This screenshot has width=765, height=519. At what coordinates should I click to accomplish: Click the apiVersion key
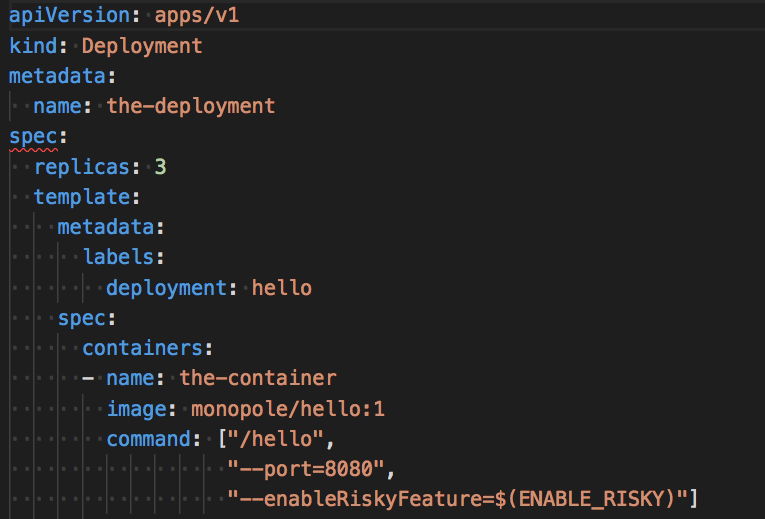pyautogui.click(x=69, y=16)
